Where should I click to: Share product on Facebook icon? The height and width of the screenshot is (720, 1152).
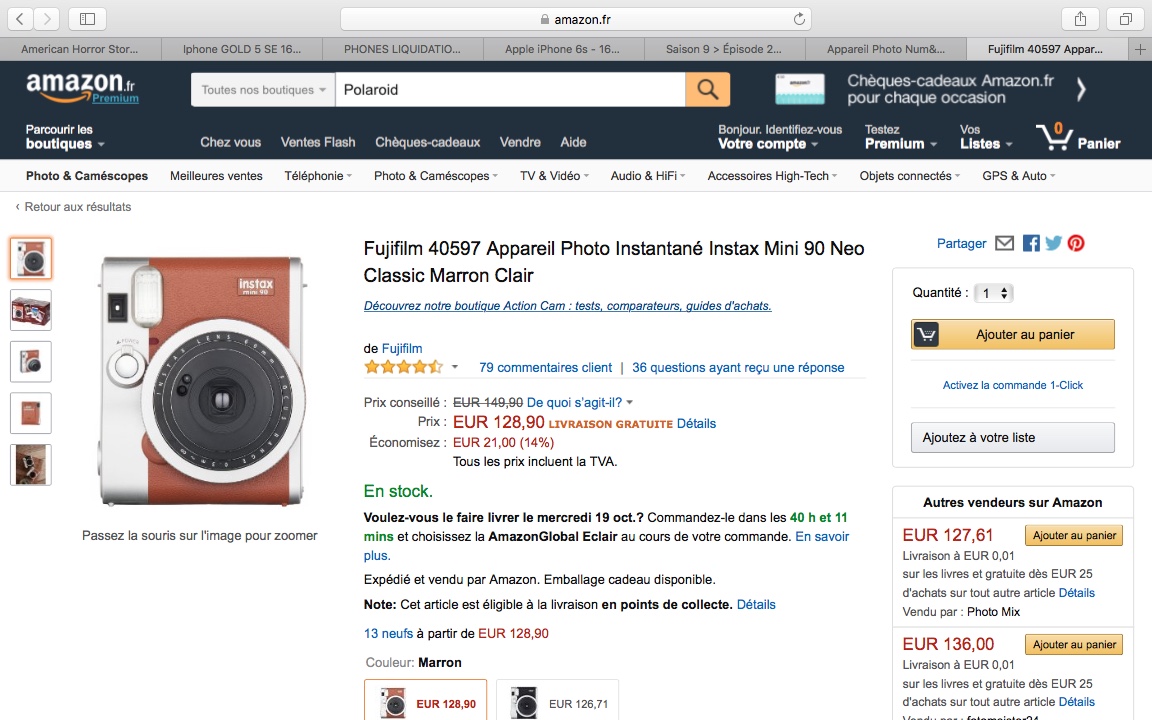click(x=1031, y=243)
